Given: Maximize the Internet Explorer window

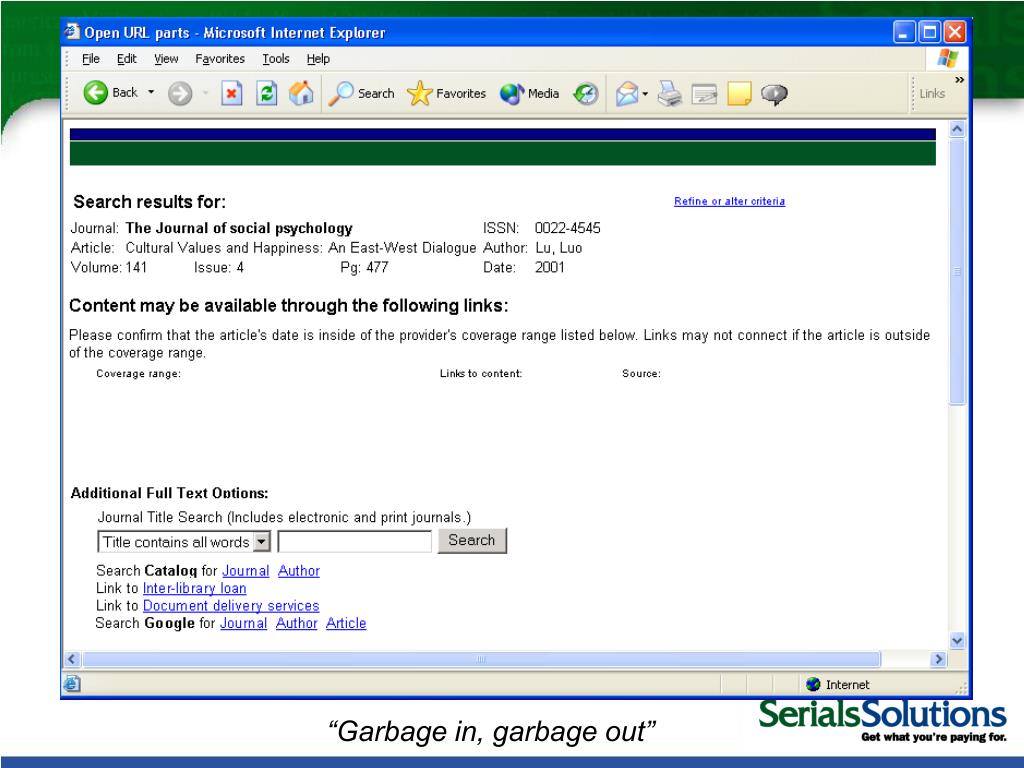Looking at the screenshot, I should (x=929, y=32).
